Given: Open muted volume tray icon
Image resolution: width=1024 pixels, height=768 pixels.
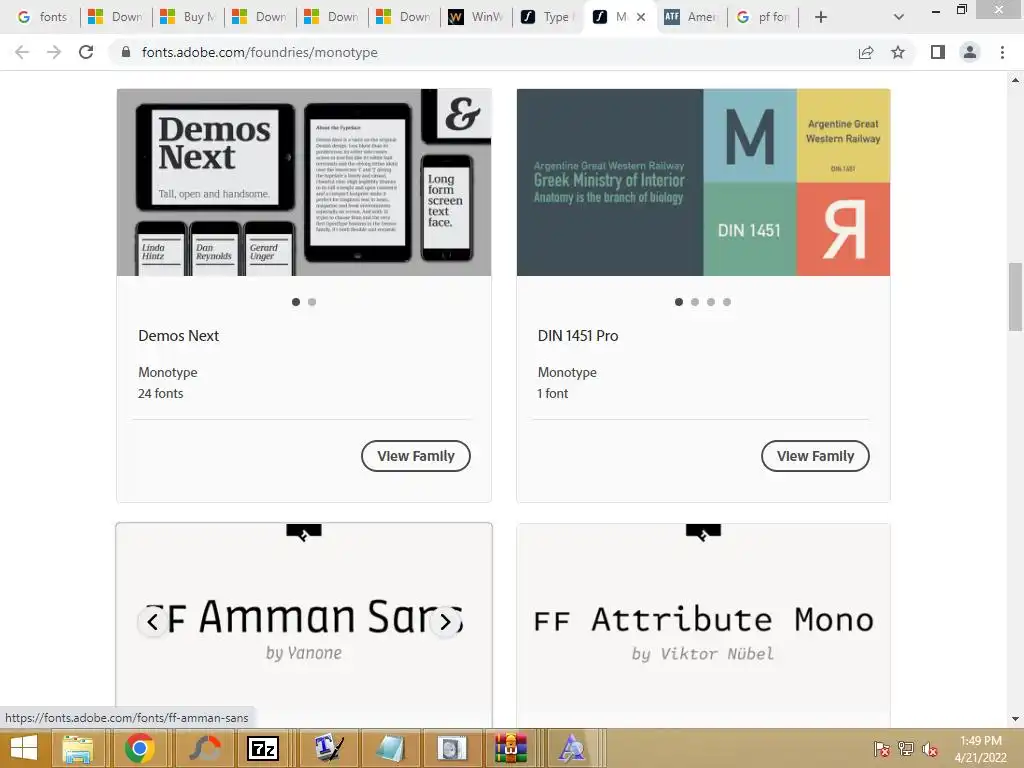Looking at the screenshot, I should click(930, 749).
